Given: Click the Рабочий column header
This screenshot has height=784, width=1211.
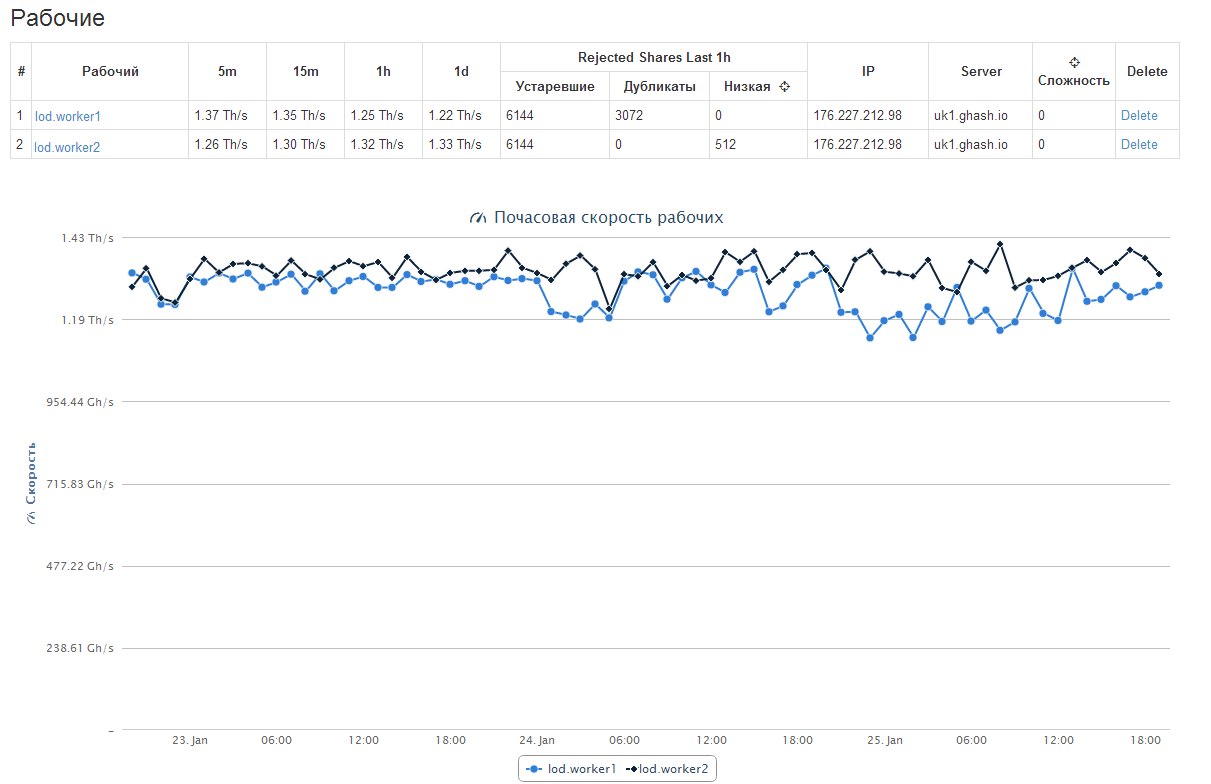Looking at the screenshot, I should click(x=110, y=72).
